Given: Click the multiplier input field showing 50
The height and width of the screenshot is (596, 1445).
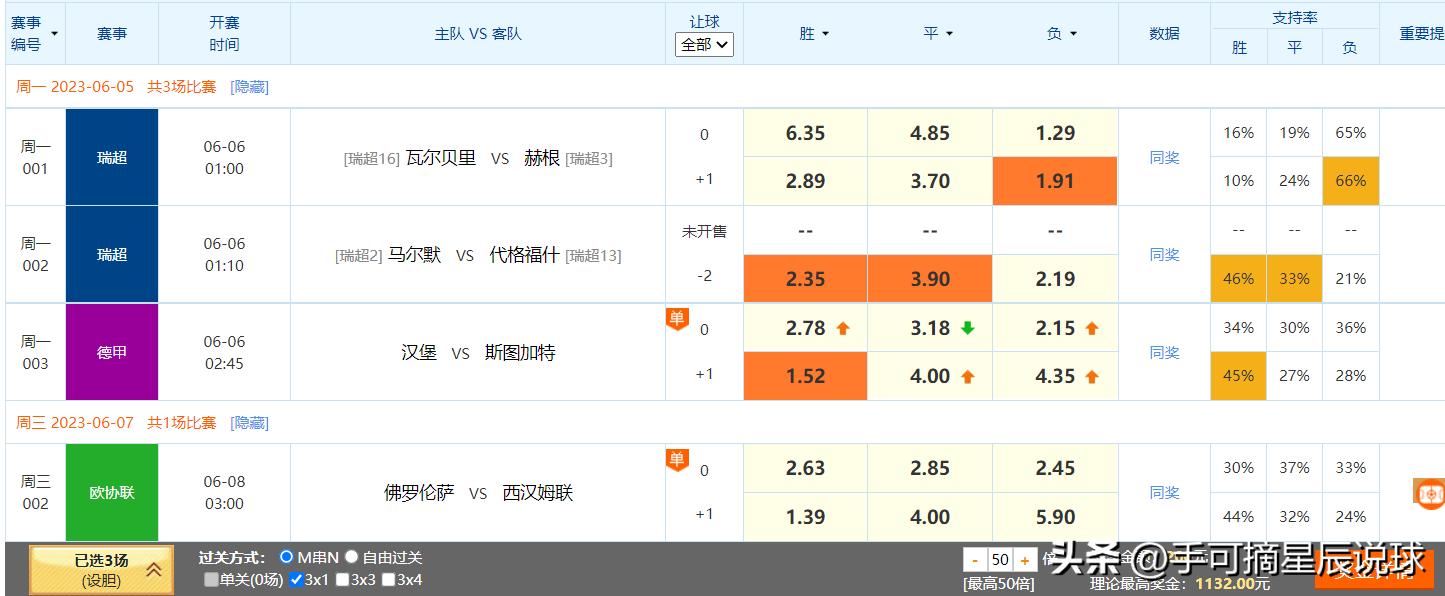Looking at the screenshot, I should coord(999,560).
